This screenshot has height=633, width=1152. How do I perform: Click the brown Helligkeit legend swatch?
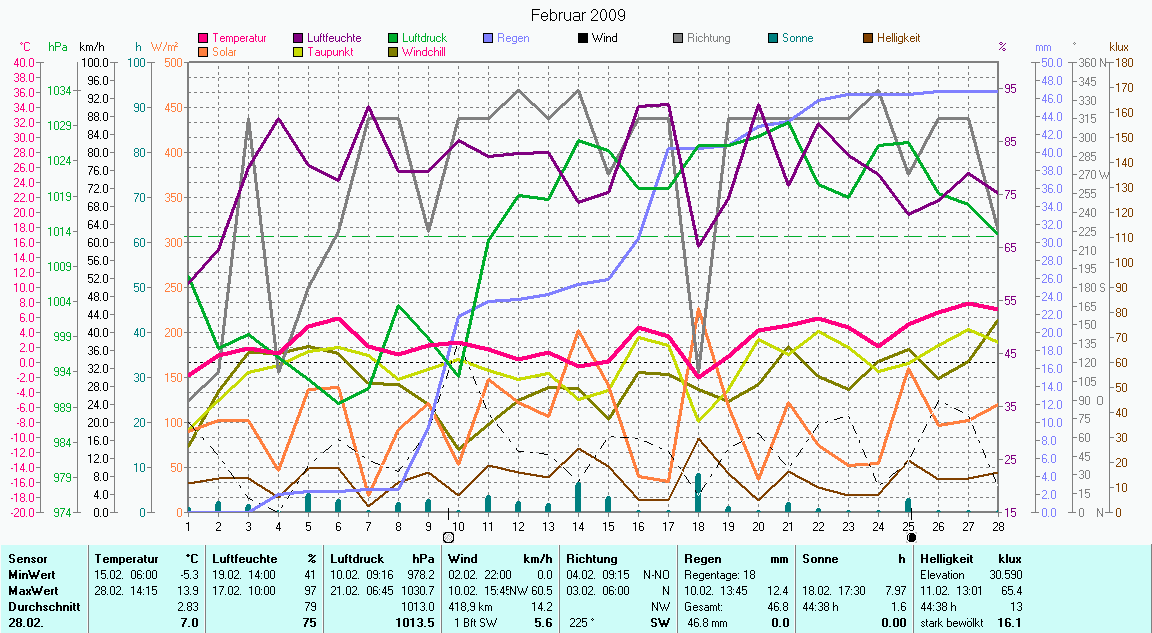(868, 38)
